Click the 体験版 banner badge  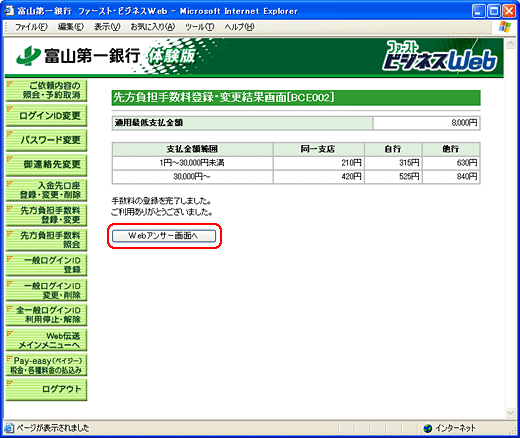coord(171,56)
